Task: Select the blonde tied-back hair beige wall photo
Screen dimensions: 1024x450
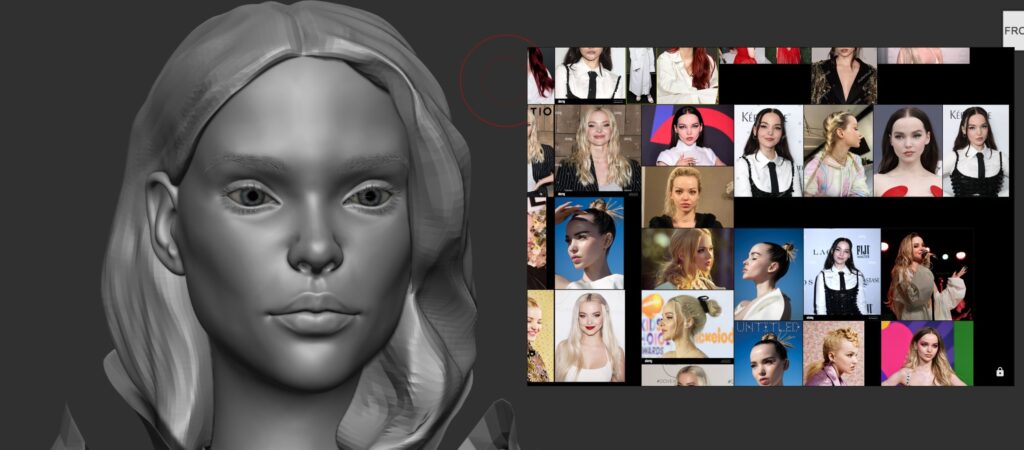Action: [687, 197]
